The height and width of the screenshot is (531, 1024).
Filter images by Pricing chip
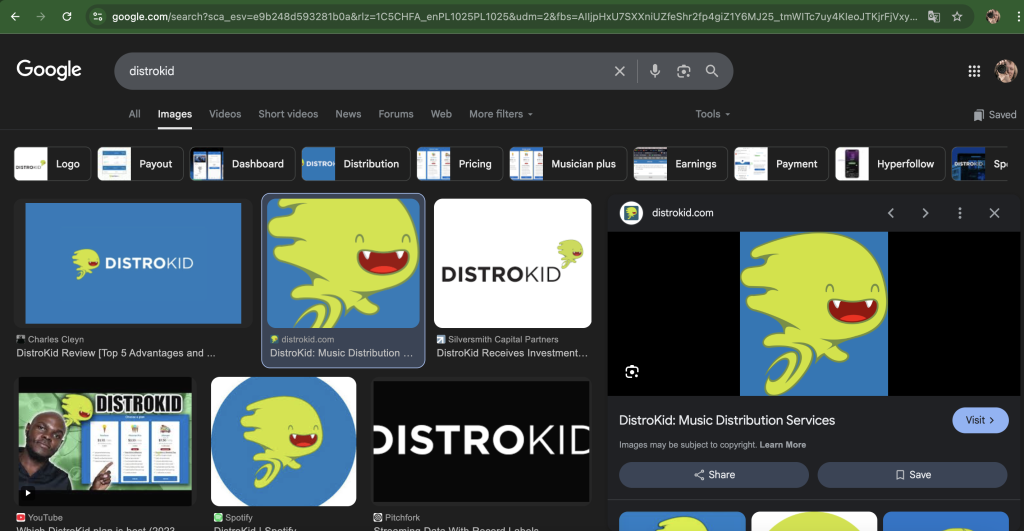tap(460, 164)
